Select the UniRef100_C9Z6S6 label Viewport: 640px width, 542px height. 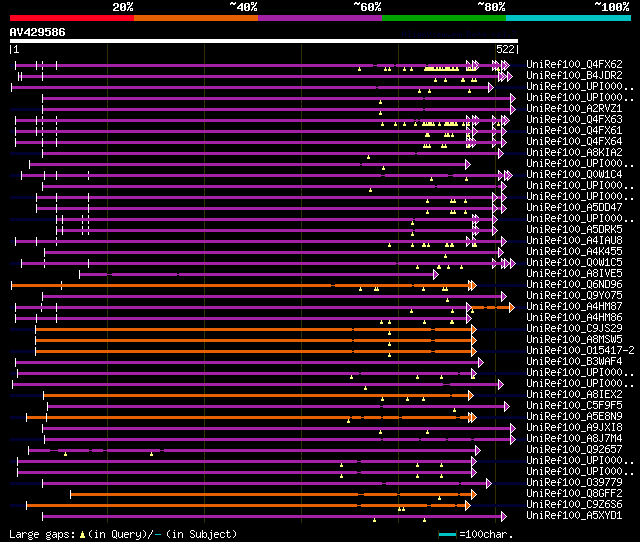click(x=574, y=505)
